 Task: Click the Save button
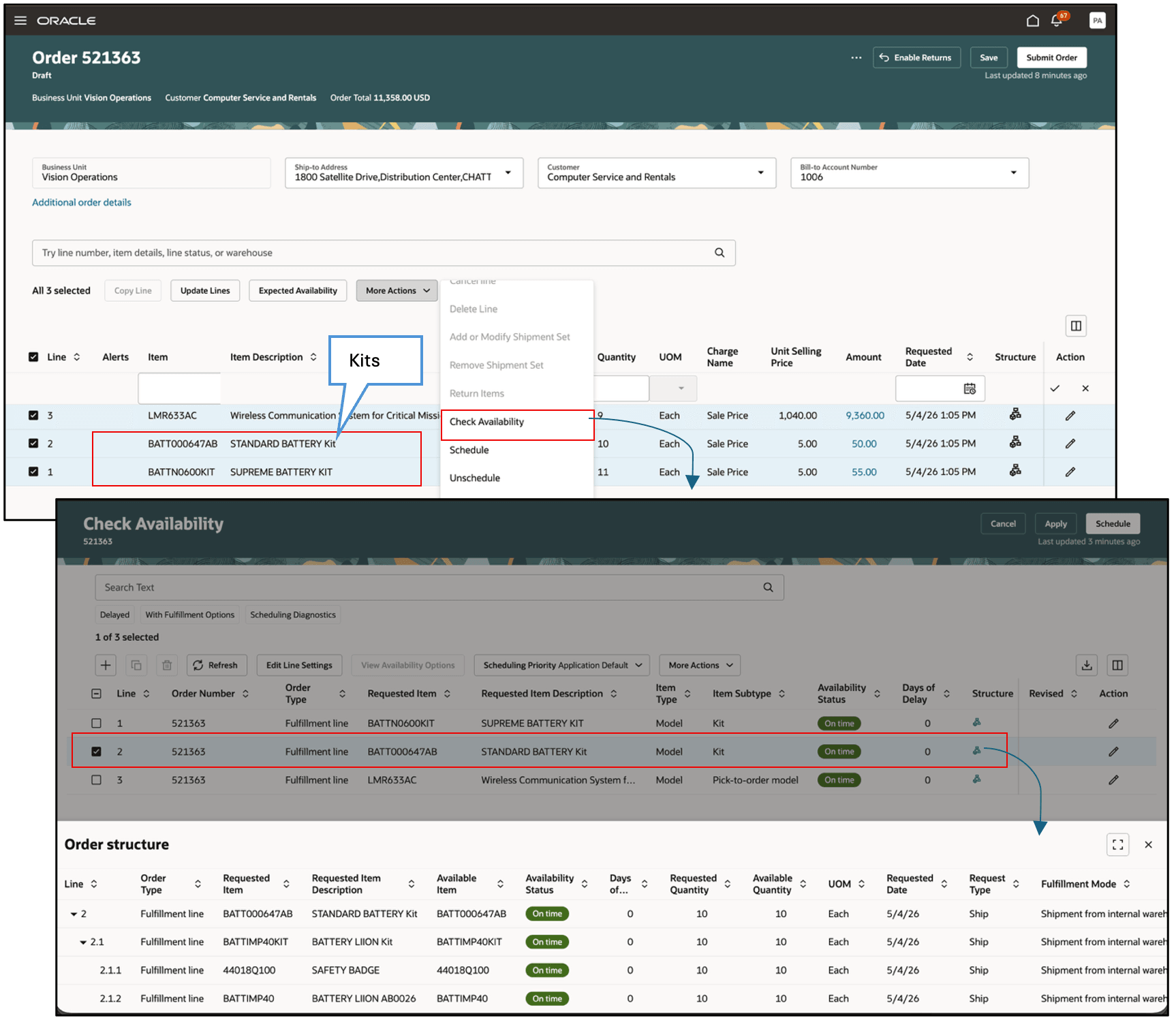click(x=989, y=58)
